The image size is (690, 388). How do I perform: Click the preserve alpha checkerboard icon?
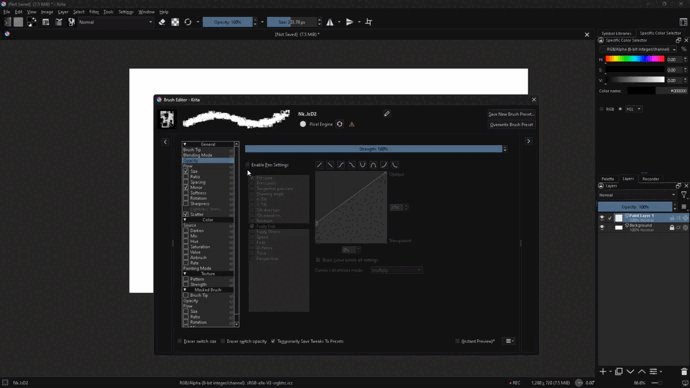tap(175, 22)
